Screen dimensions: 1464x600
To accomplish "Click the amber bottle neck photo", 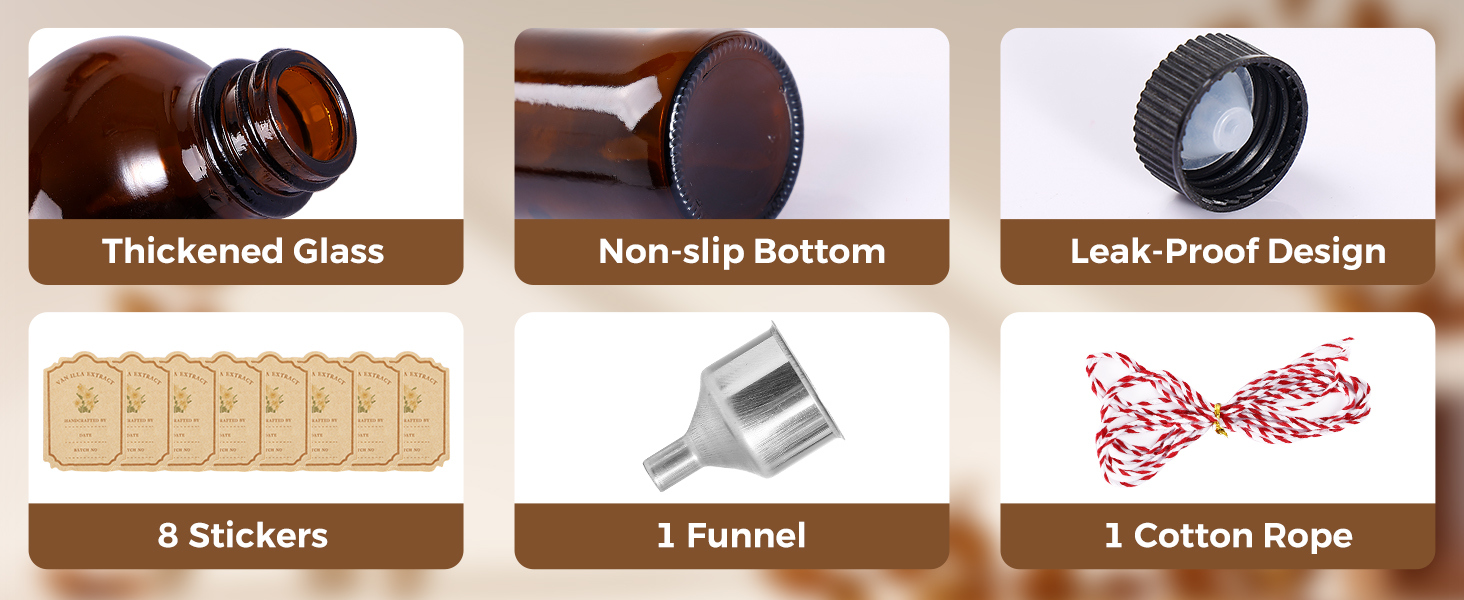I will (246, 123).
